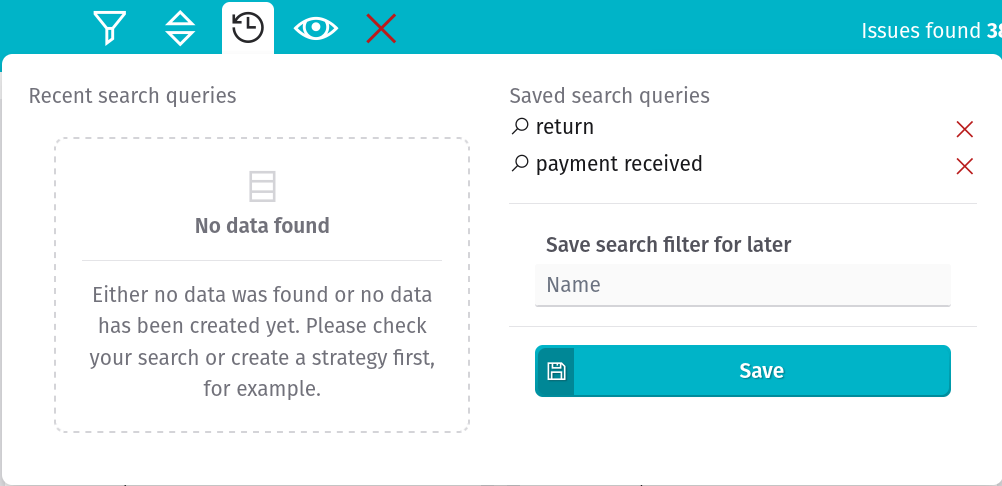This screenshot has height=486, width=1002.
Task: Click the "Recent search queries" heading
Action: 132,96
